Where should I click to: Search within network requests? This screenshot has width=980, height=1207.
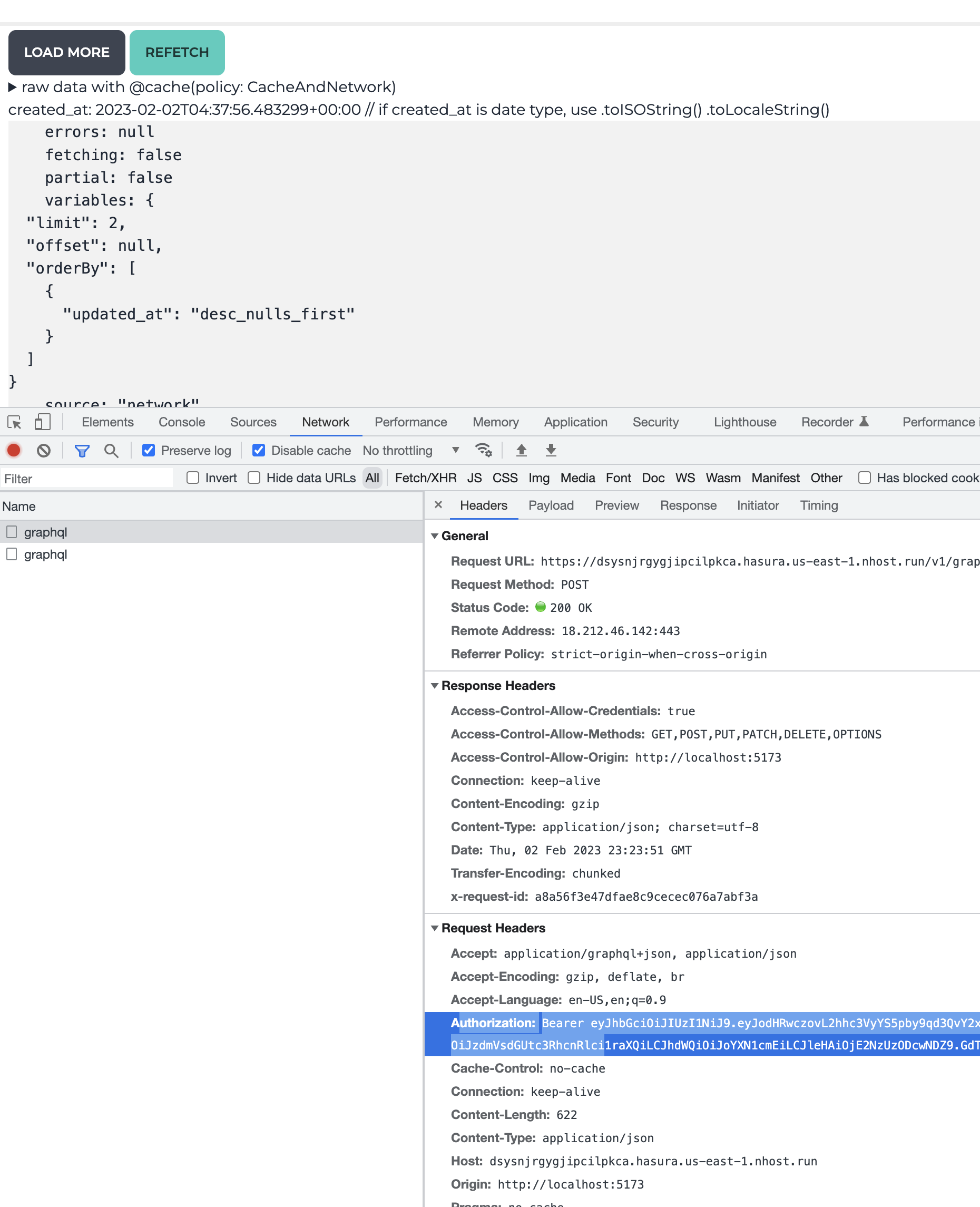click(111, 450)
